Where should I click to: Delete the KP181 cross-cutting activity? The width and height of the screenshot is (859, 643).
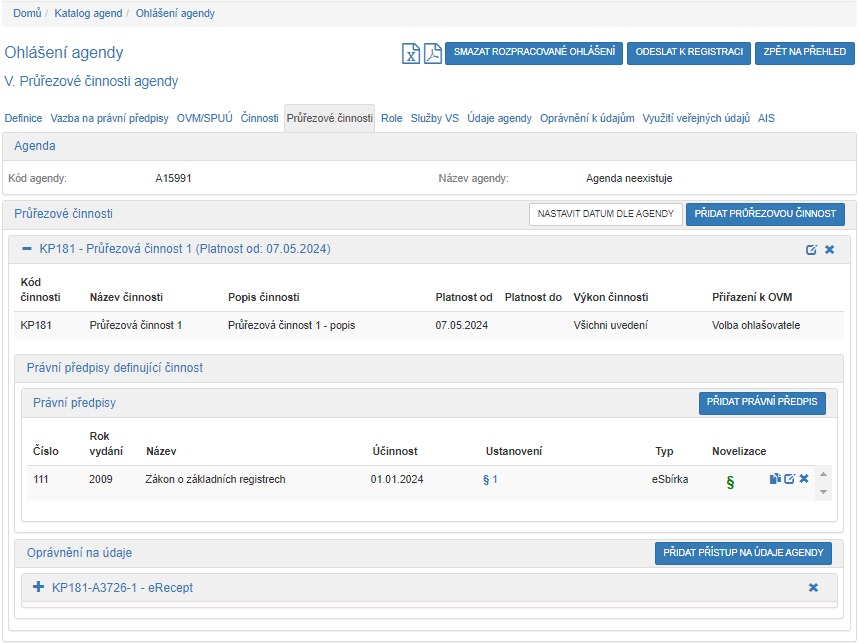829,249
